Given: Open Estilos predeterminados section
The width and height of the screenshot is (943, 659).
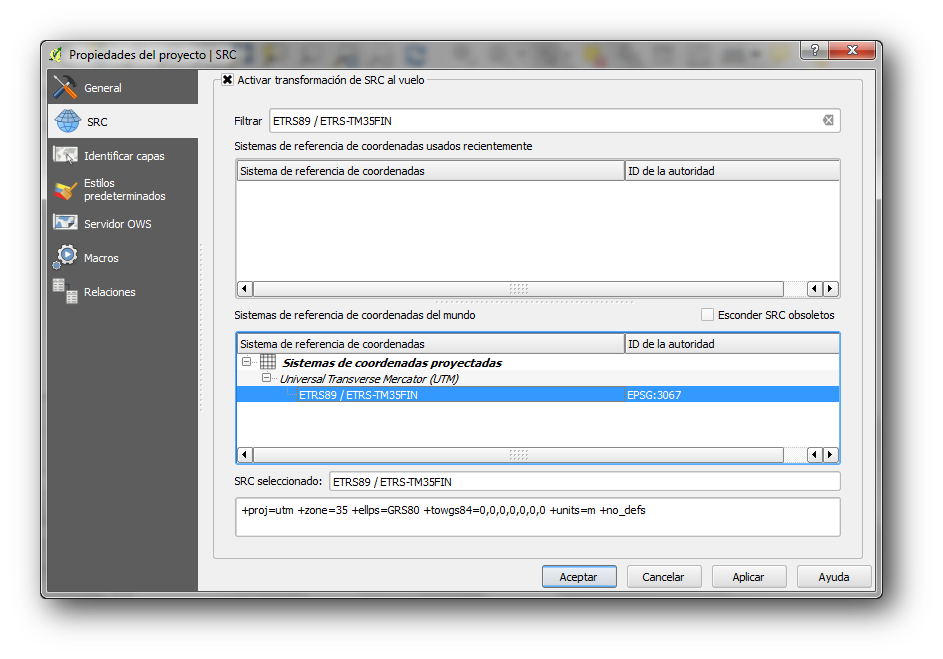Looking at the screenshot, I should pyautogui.click(x=123, y=189).
